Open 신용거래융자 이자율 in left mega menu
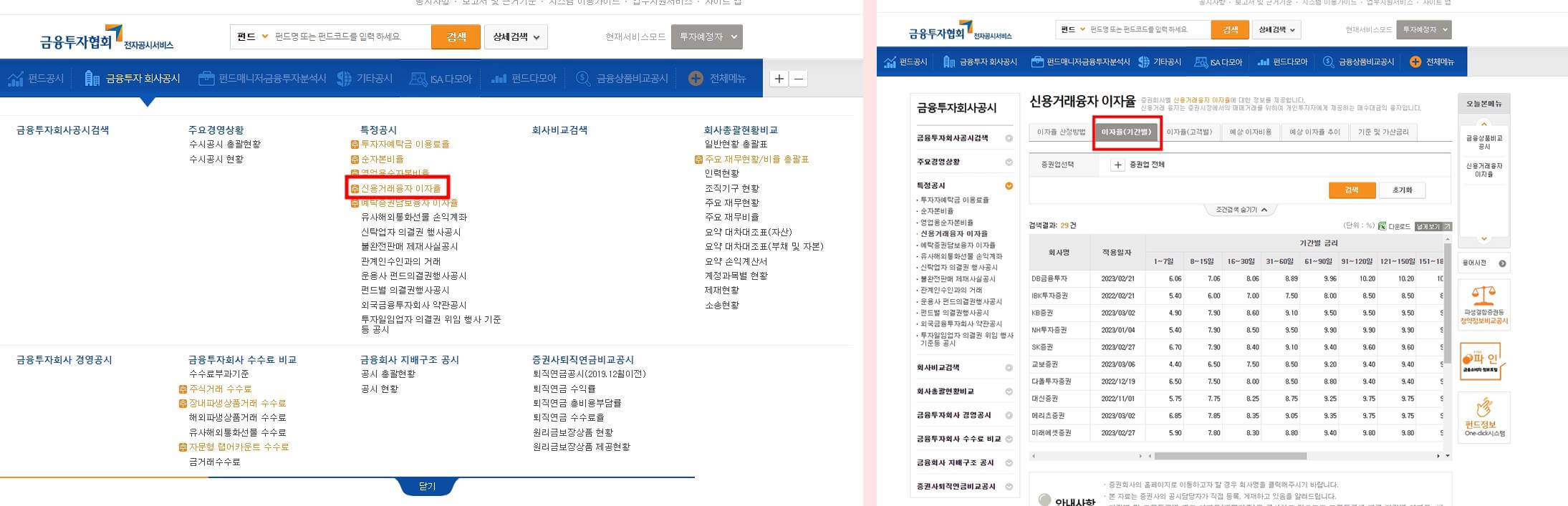The height and width of the screenshot is (506, 1568). (x=400, y=188)
